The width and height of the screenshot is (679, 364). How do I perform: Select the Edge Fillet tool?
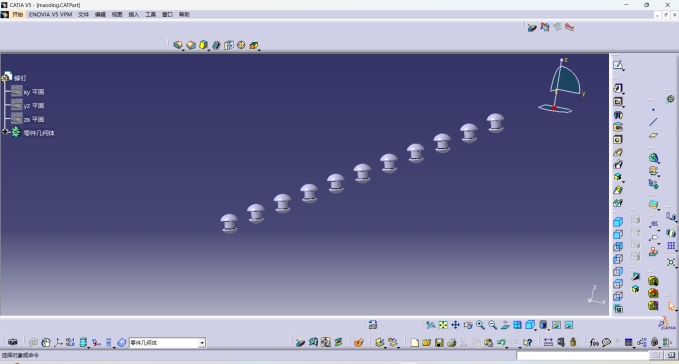tap(178, 45)
